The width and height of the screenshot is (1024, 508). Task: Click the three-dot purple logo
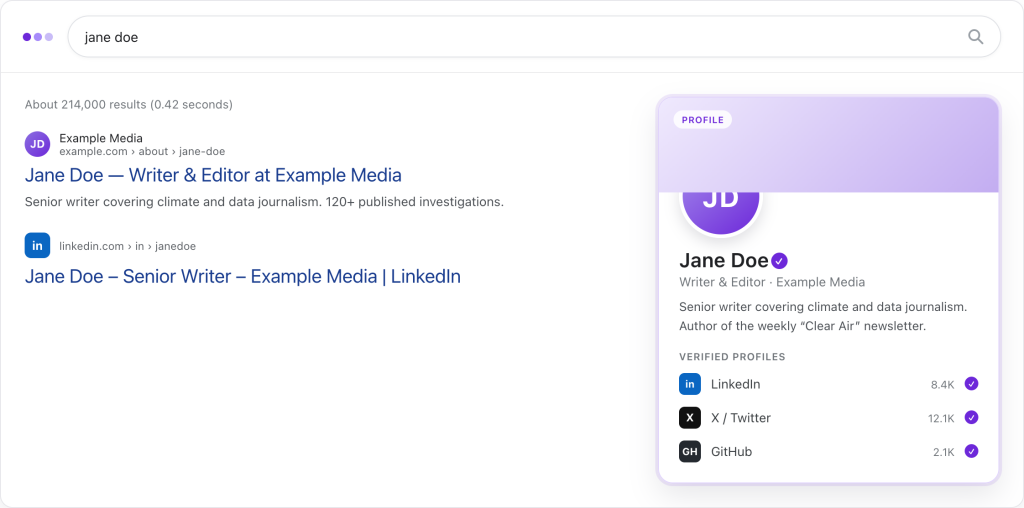click(38, 37)
